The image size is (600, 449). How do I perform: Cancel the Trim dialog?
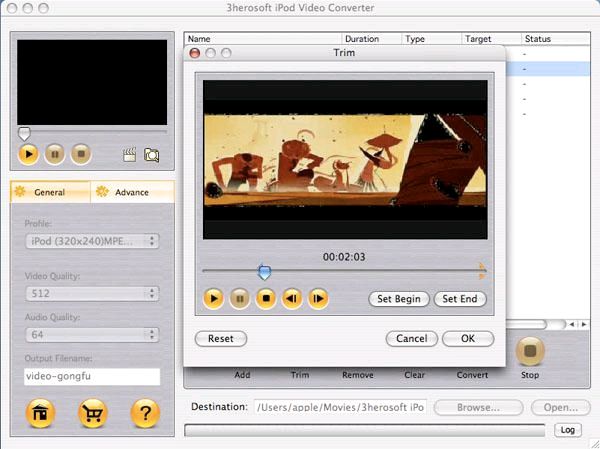[412, 339]
